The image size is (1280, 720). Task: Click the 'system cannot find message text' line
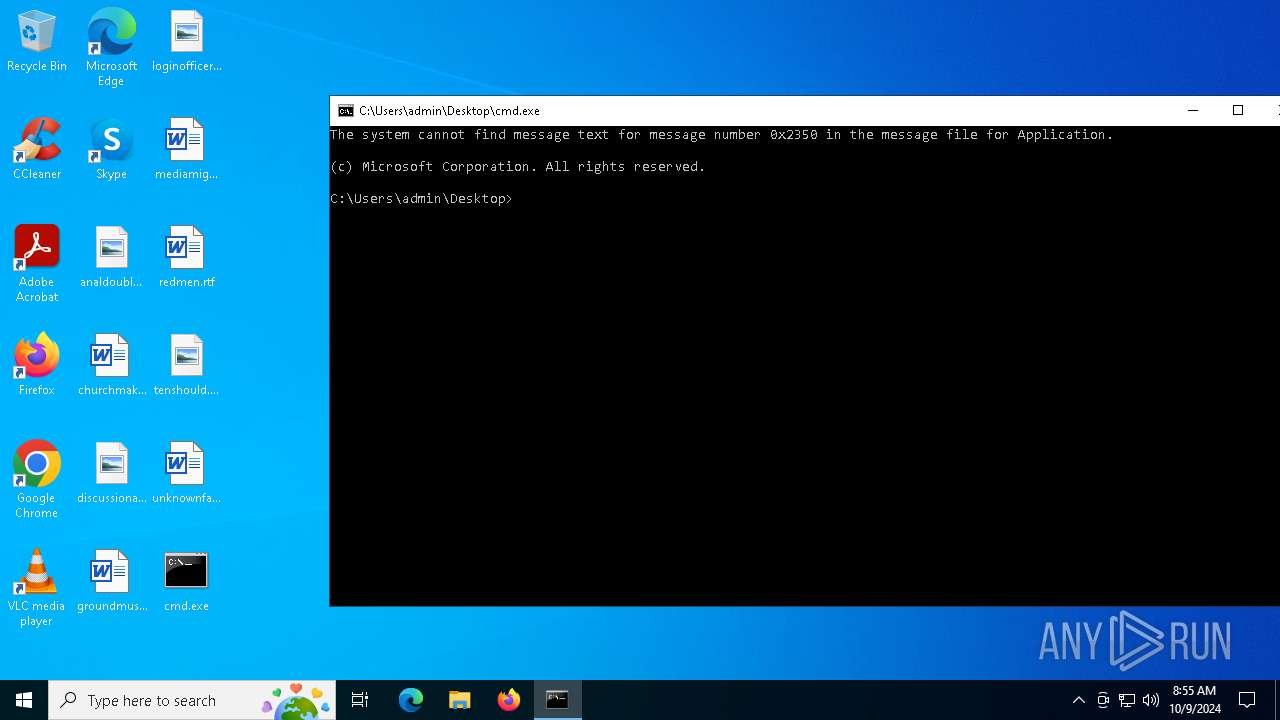click(721, 135)
